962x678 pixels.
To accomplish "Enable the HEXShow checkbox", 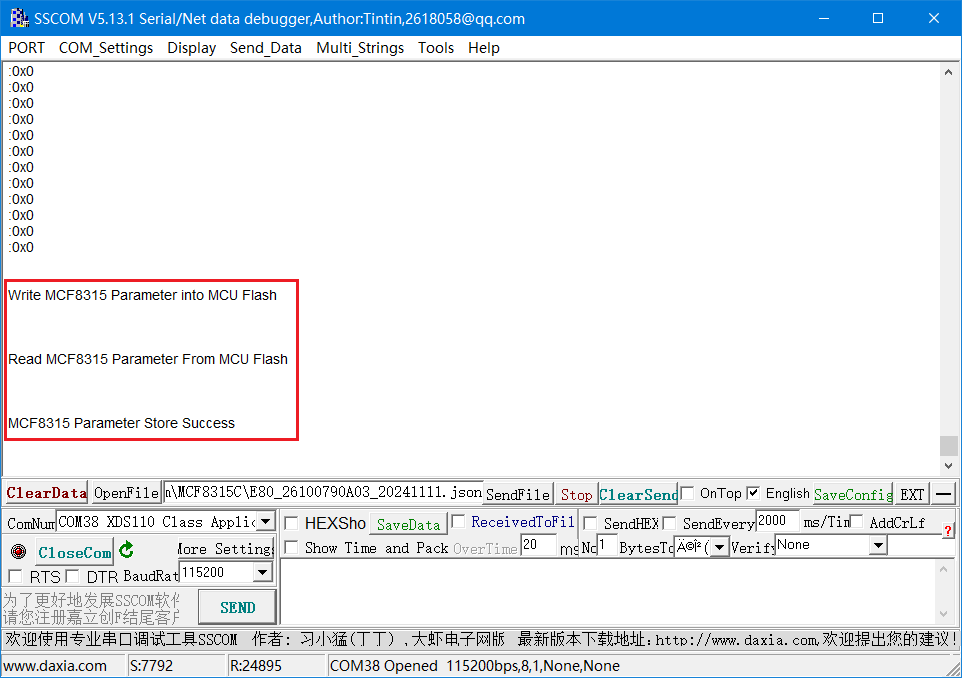I will (289, 524).
